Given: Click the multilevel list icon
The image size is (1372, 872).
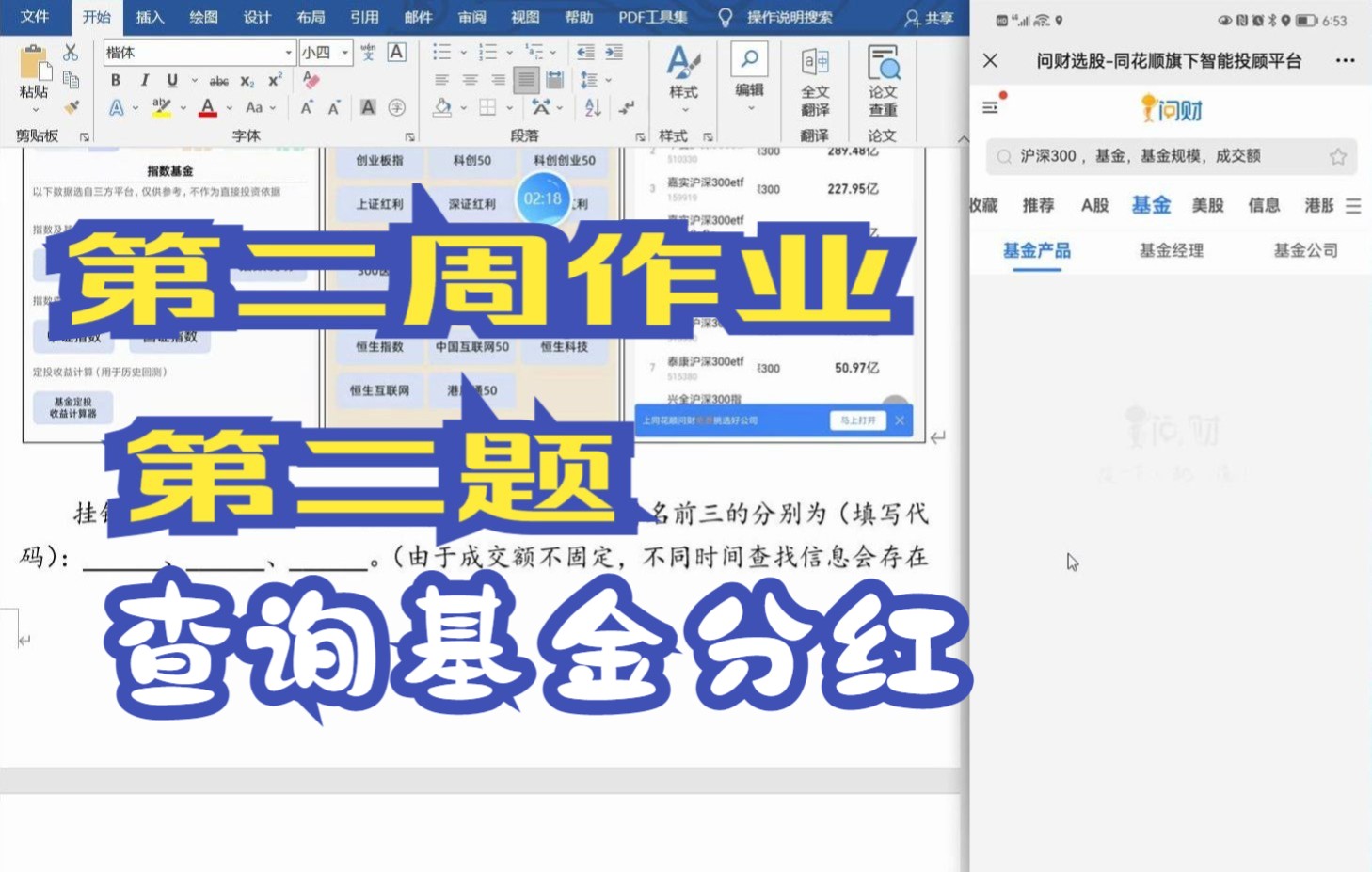Looking at the screenshot, I should [534, 53].
